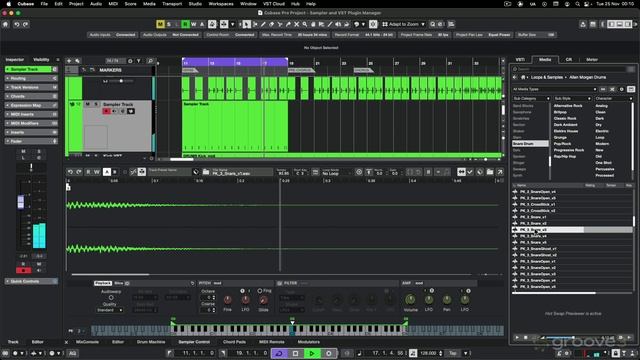Mute the Sampler Track
The image size is (640, 360).
click(87, 104)
